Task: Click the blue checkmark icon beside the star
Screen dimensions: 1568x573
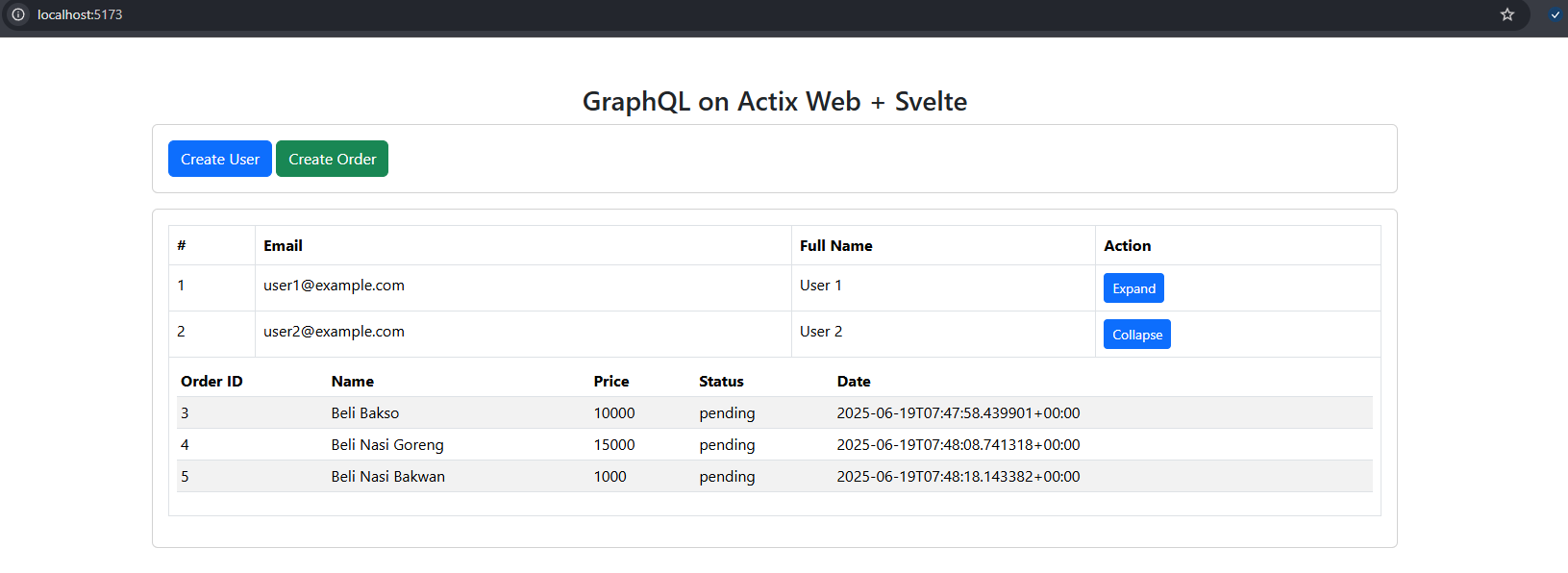Action: click(x=1556, y=14)
